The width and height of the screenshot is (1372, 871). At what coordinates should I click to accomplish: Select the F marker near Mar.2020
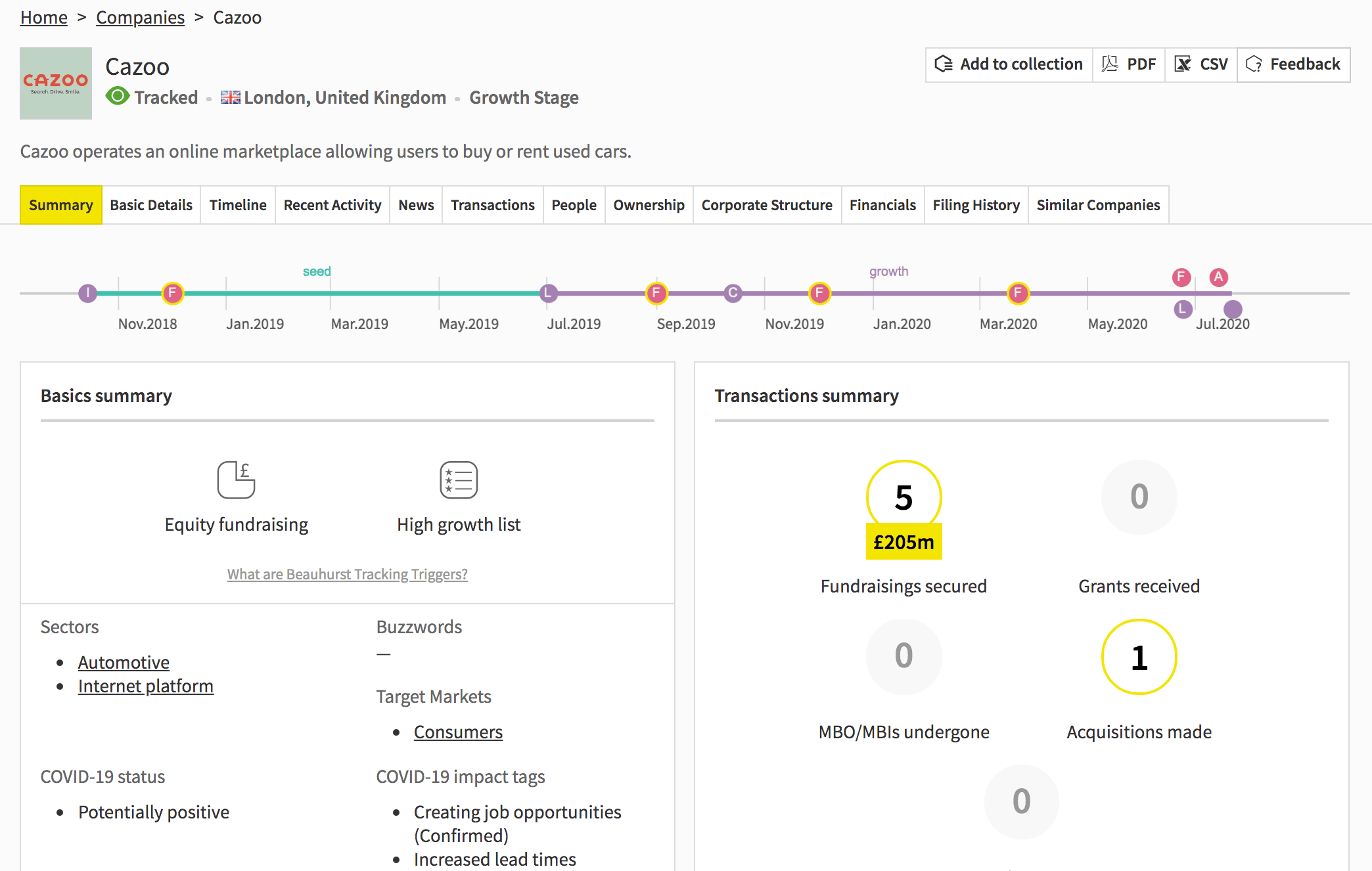pyautogui.click(x=1018, y=293)
